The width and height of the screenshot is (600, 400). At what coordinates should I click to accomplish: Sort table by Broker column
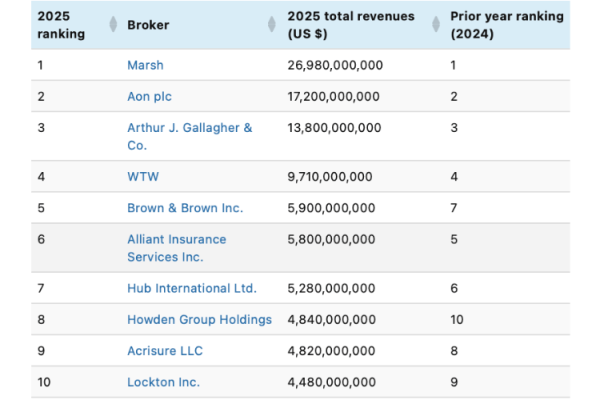coord(272,24)
